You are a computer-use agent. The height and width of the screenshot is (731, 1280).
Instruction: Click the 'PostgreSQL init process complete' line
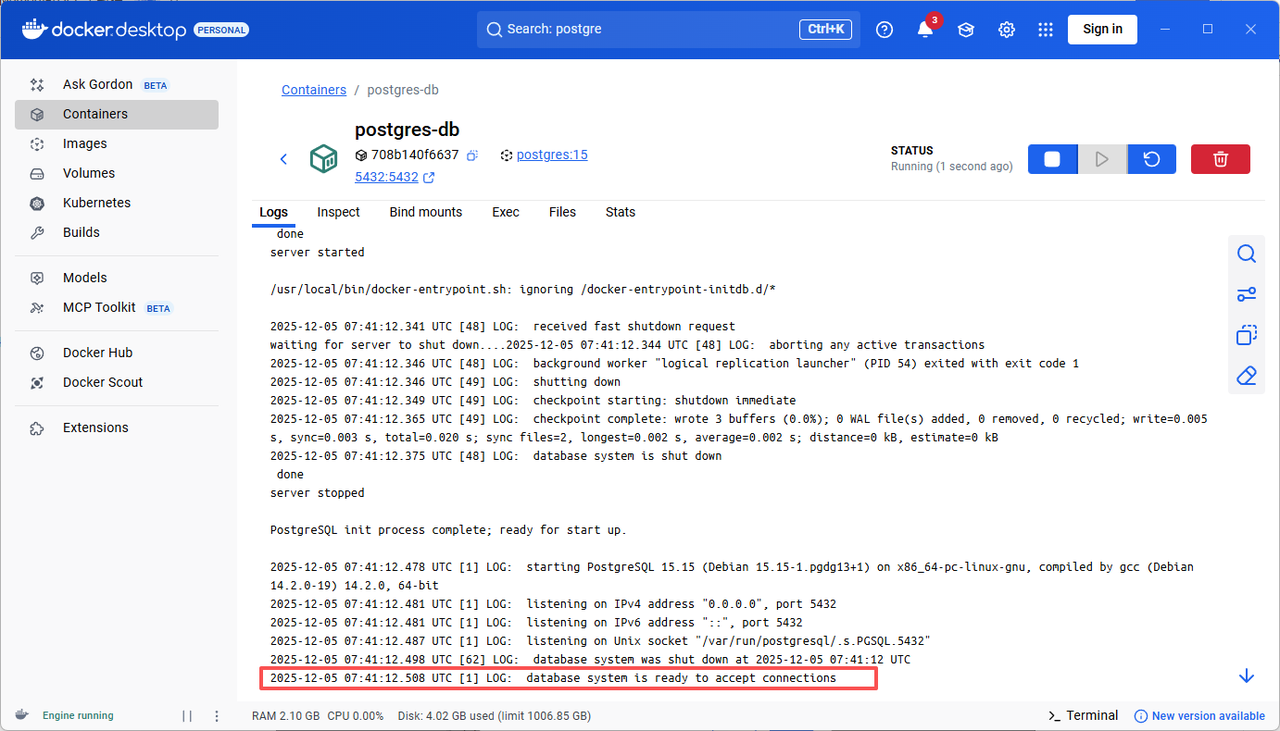[x=449, y=530]
